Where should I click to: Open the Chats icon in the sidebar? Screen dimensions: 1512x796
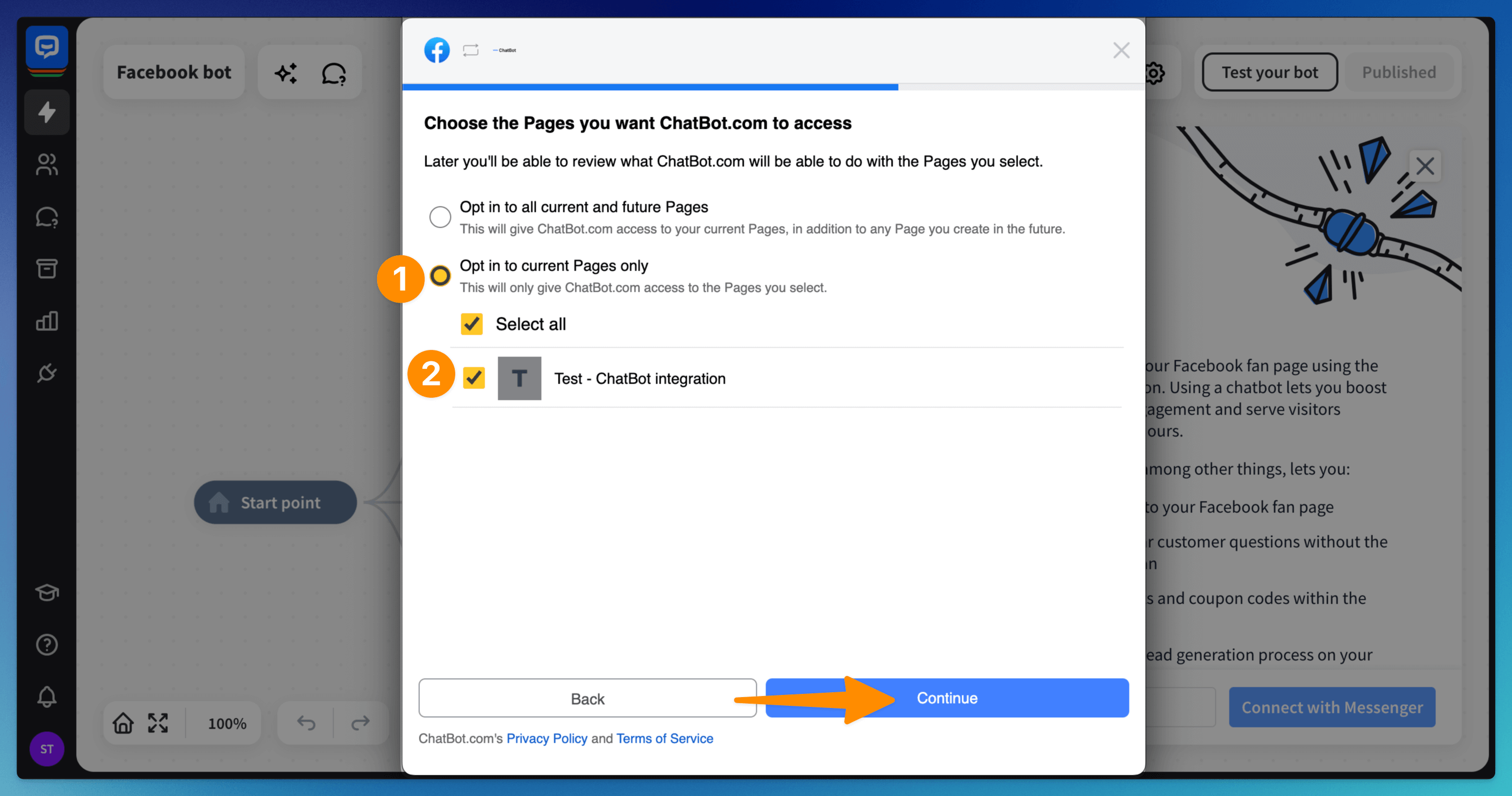click(46, 217)
